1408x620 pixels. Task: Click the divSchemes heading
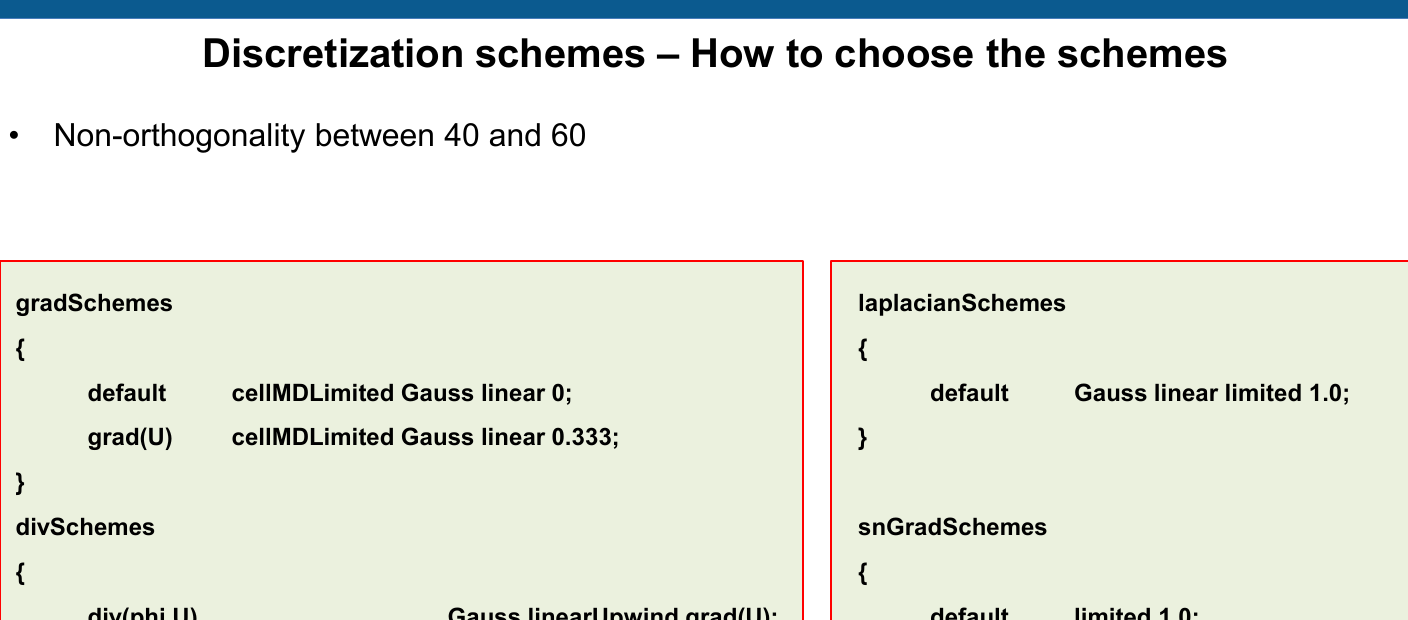click(x=85, y=527)
